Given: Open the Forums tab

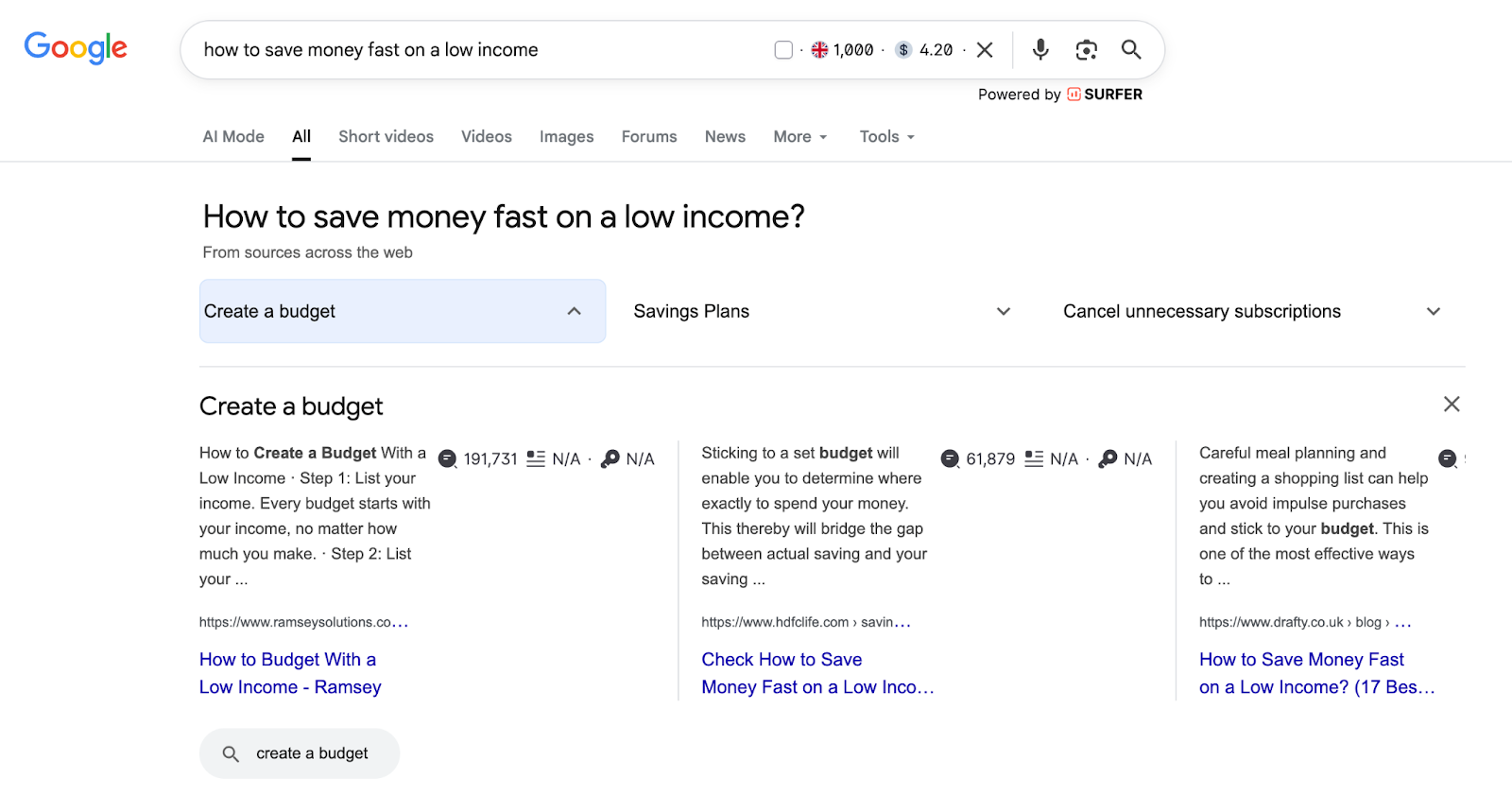Looking at the screenshot, I should click(649, 136).
